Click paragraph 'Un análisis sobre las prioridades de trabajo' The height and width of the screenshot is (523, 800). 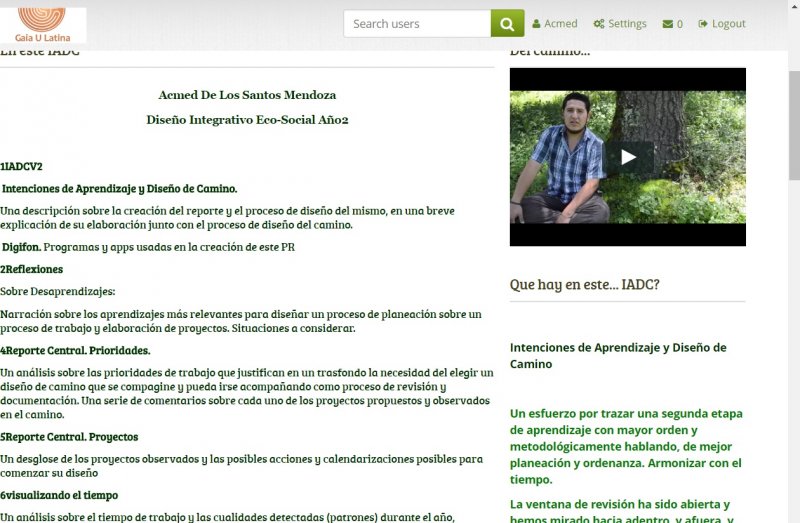pos(247,393)
